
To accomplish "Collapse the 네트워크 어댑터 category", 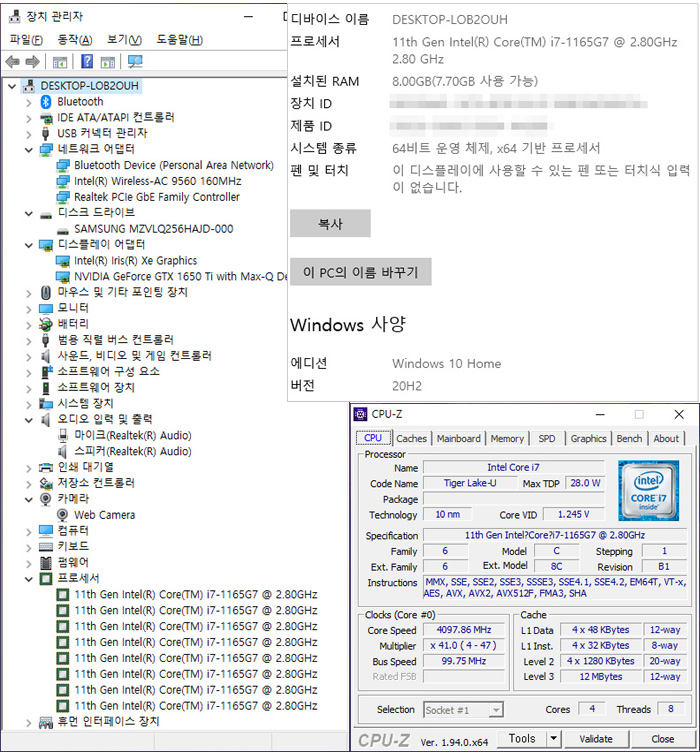I will tap(29, 150).
